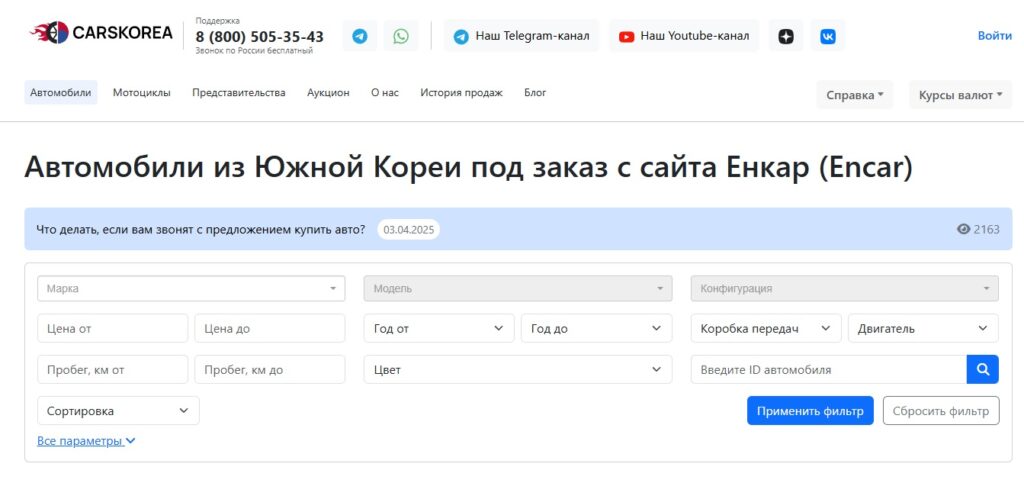Image resolution: width=1024 pixels, height=483 pixels.
Task: Focus the Введите ID автомобиля field
Action: pos(829,369)
